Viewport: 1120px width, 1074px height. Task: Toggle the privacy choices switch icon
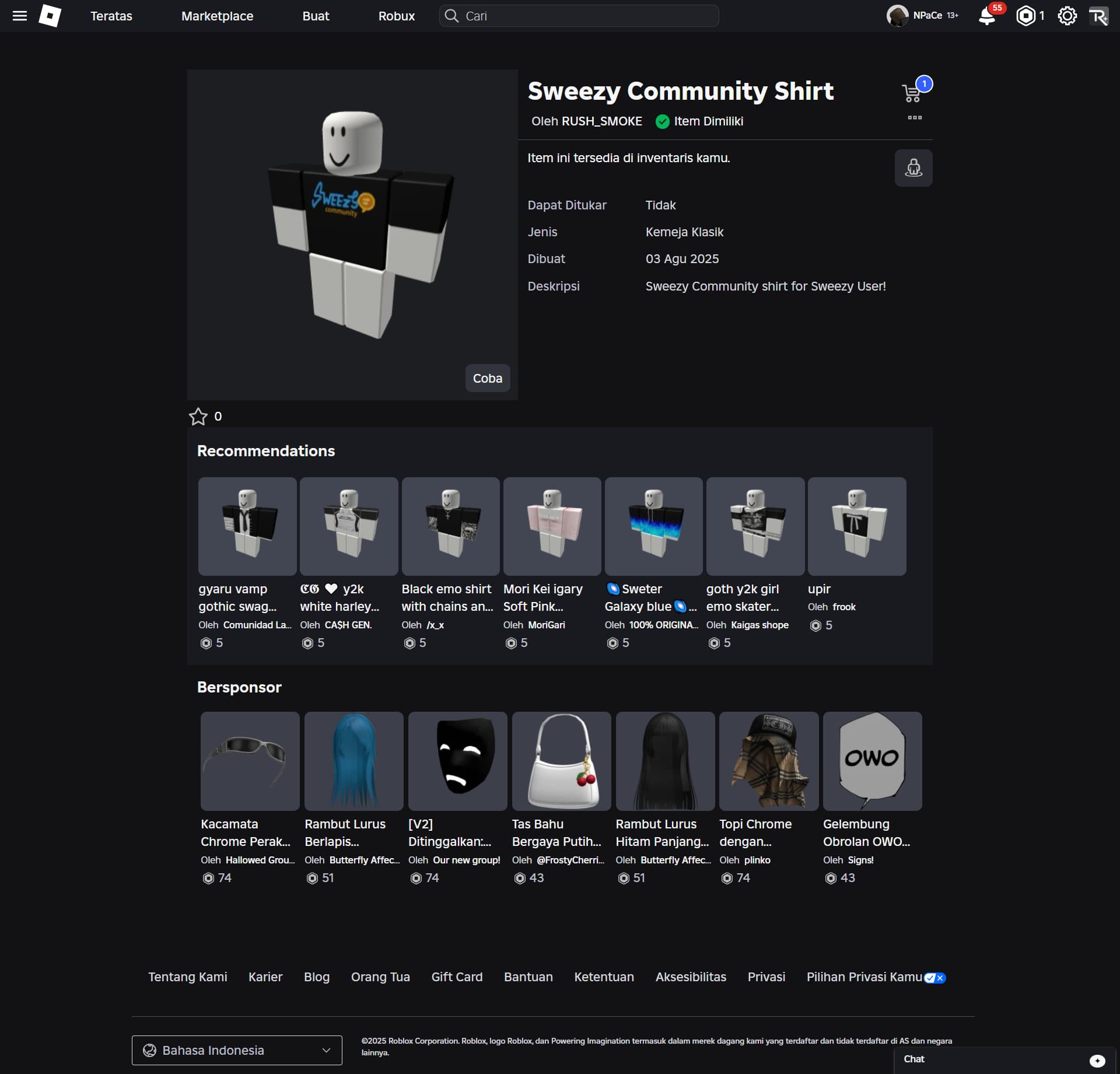[x=935, y=978]
